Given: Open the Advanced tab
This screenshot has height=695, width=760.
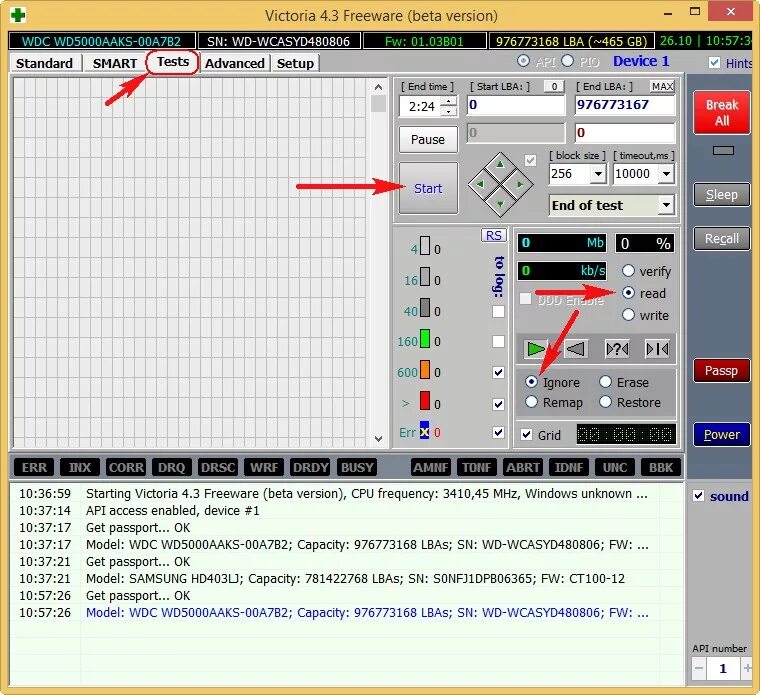Looking at the screenshot, I should pyautogui.click(x=235, y=63).
